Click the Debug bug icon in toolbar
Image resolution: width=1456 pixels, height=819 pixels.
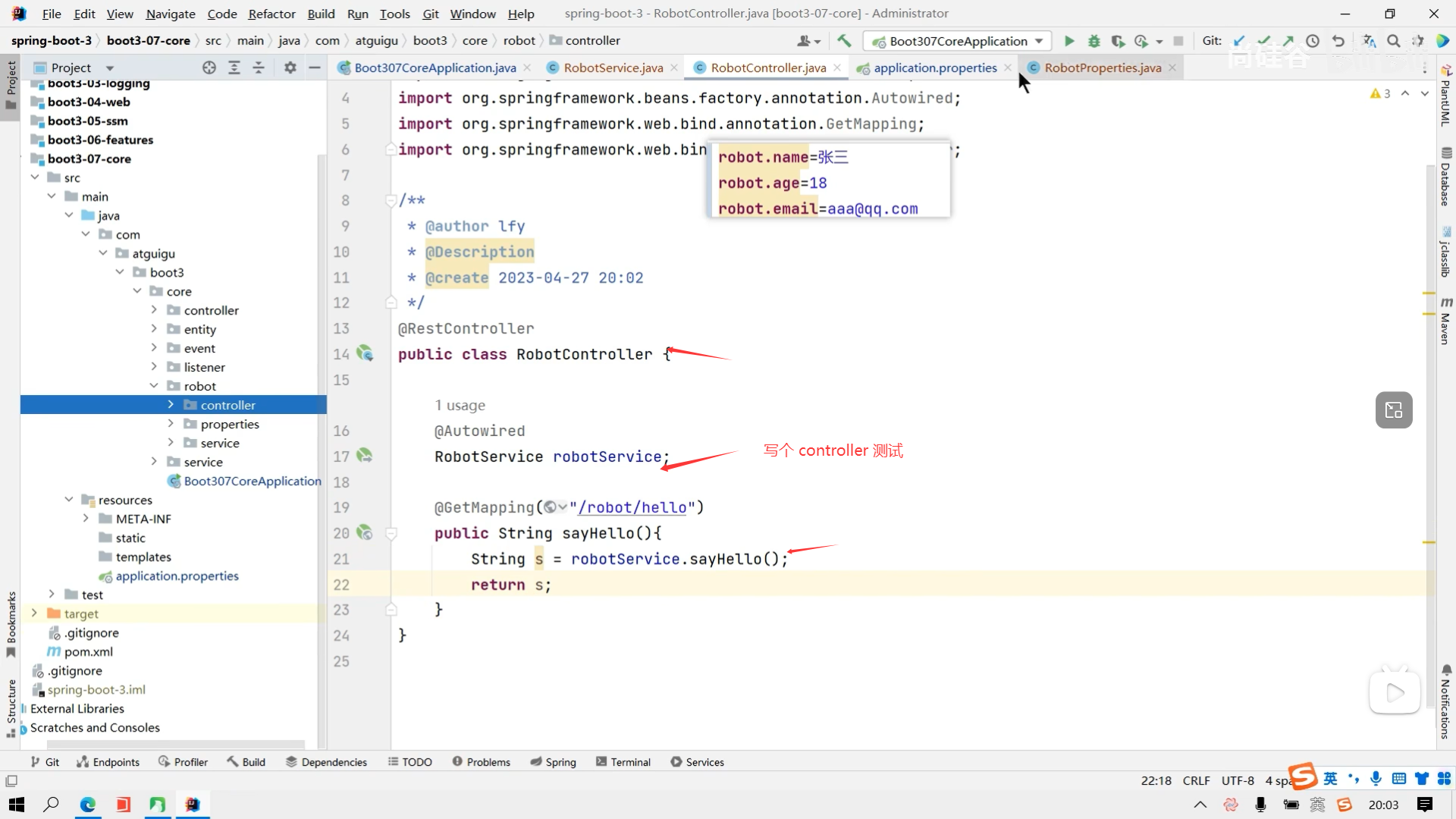[1094, 41]
